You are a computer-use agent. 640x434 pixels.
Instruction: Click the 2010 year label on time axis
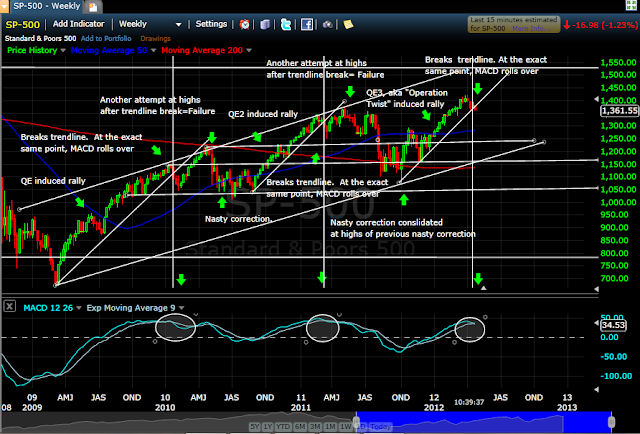point(165,407)
